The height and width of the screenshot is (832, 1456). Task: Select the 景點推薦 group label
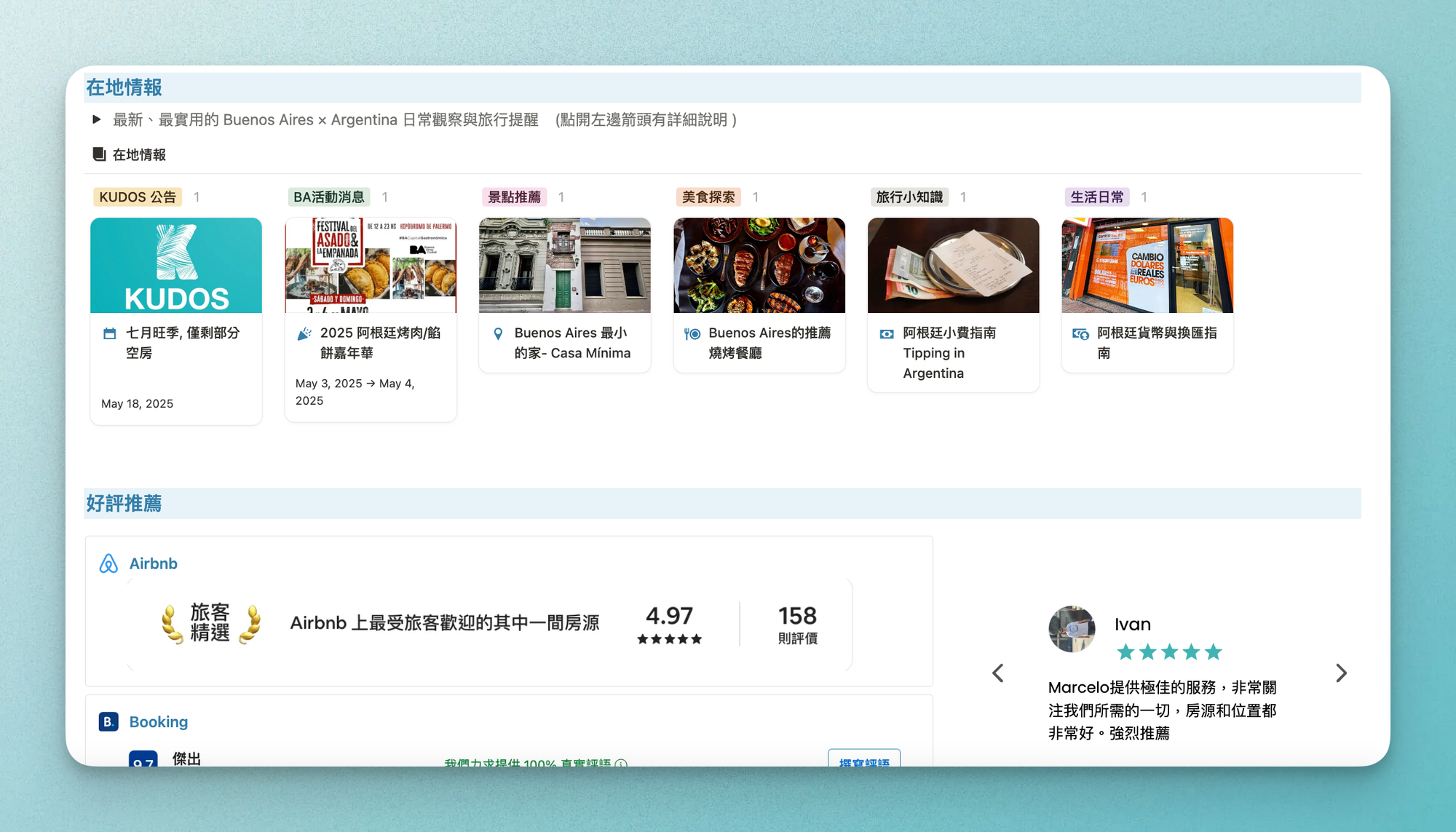click(x=514, y=197)
